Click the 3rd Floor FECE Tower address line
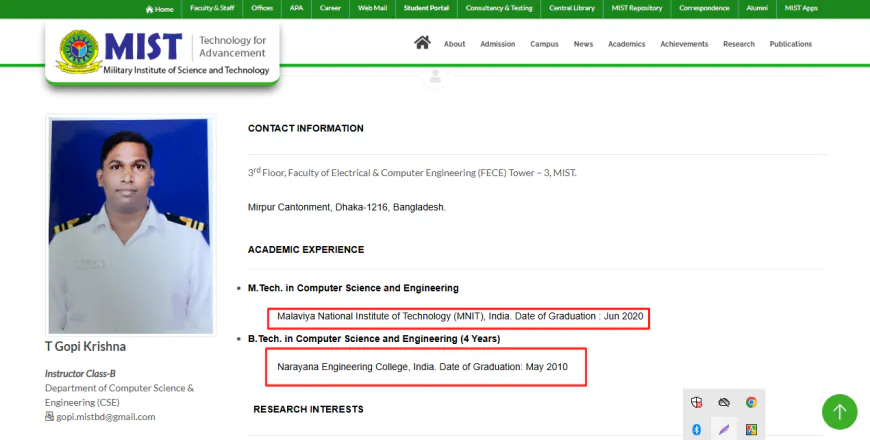The image size is (870, 440). (x=412, y=173)
